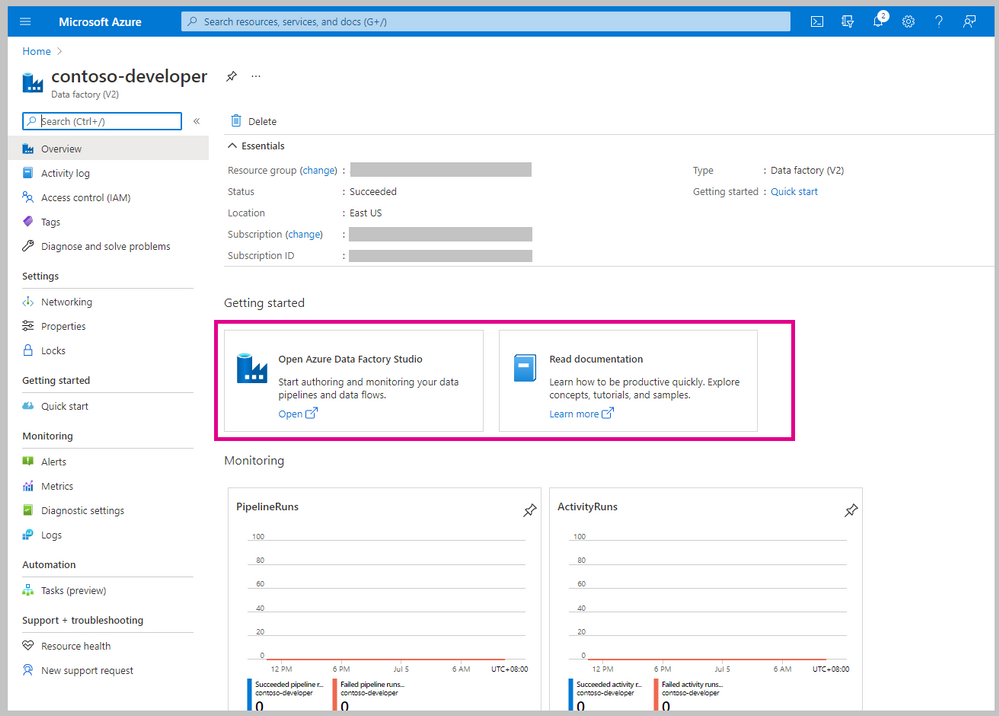The width and height of the screenshot is (999, 716).
Task: Open the notifications bell
Action: pyautogui.click(x=879, y=21)
